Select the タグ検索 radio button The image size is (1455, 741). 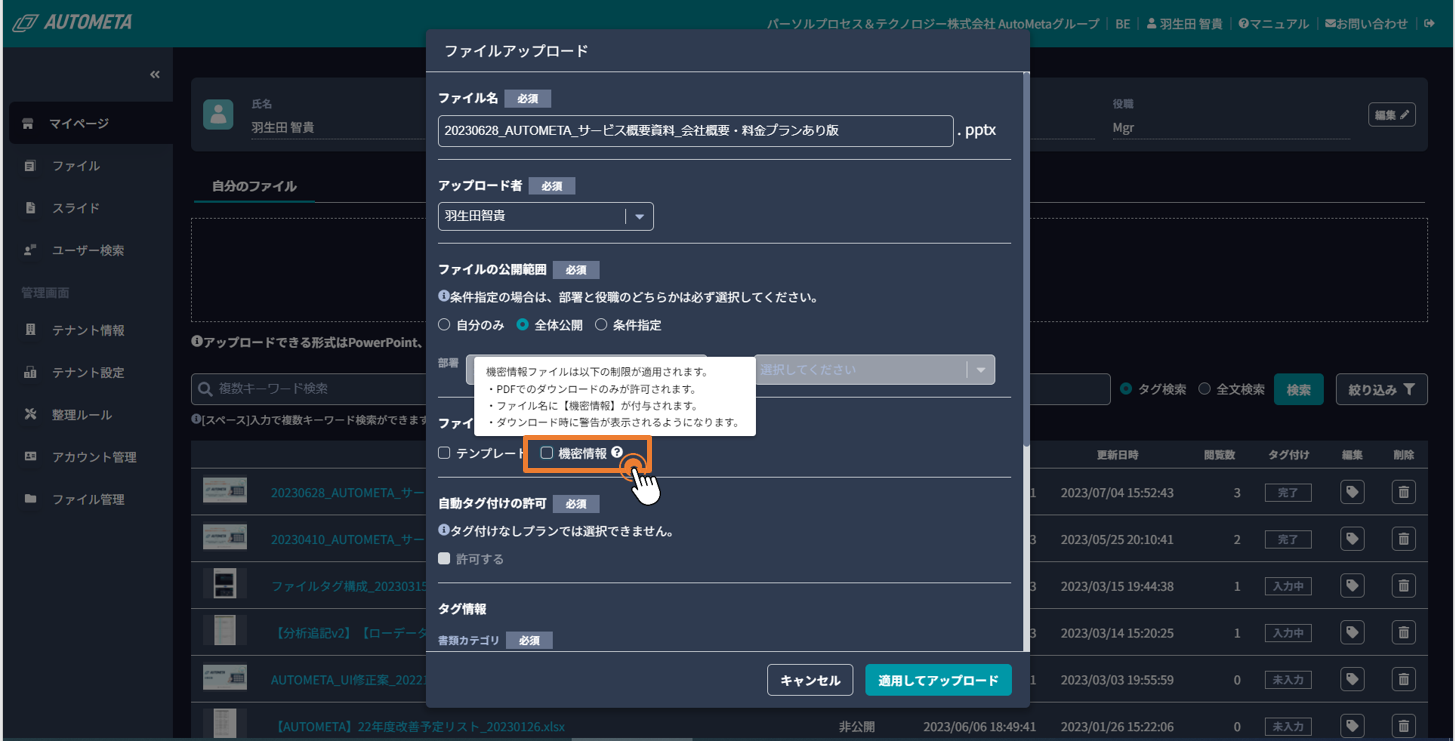coord(1127,389)
